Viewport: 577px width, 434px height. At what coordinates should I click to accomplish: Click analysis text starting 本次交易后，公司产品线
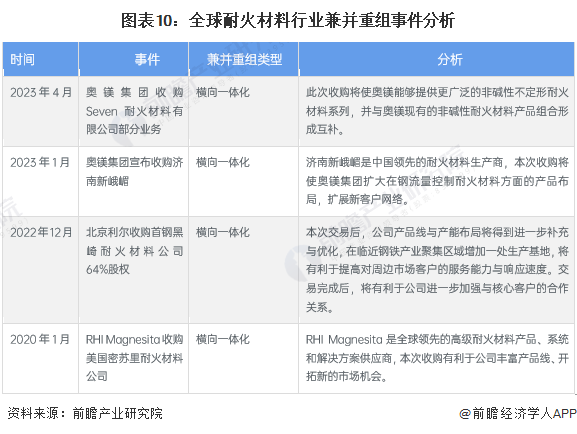(437, 269)
